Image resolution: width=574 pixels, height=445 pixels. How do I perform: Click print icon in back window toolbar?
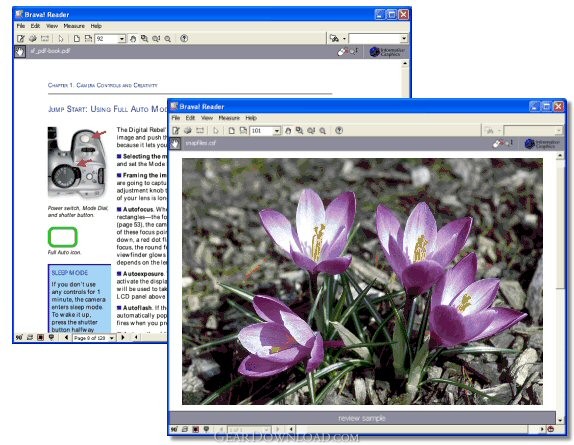pyautogui.click(x=33, y=38)
